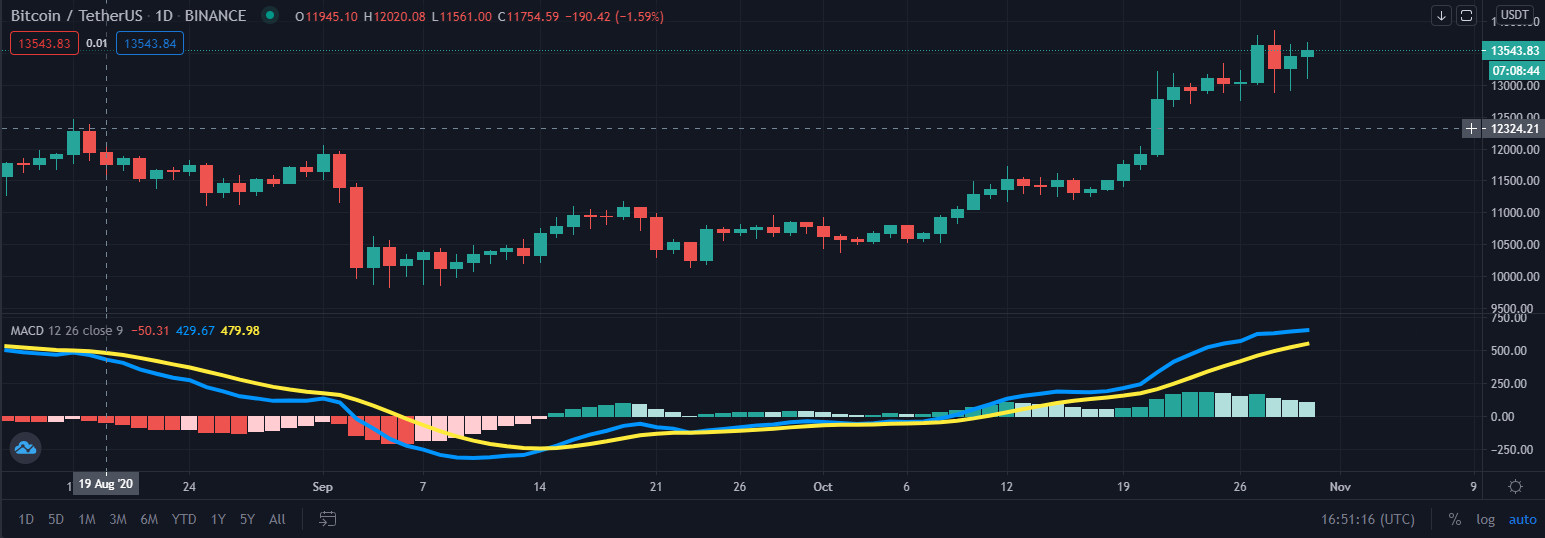Toggle log scale mode

pyautogui.click(x=1486, y=519)
